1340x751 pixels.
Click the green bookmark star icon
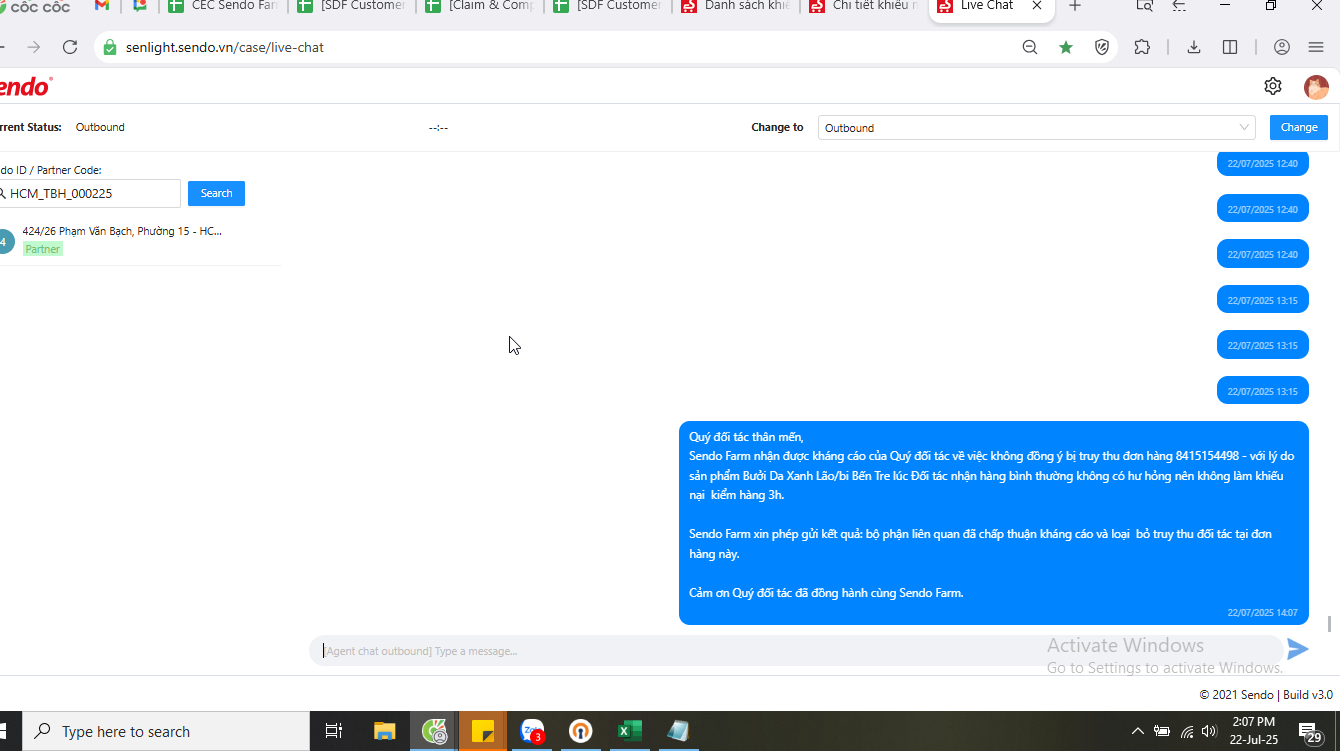pyautogui.click(x=1066, y=47)
